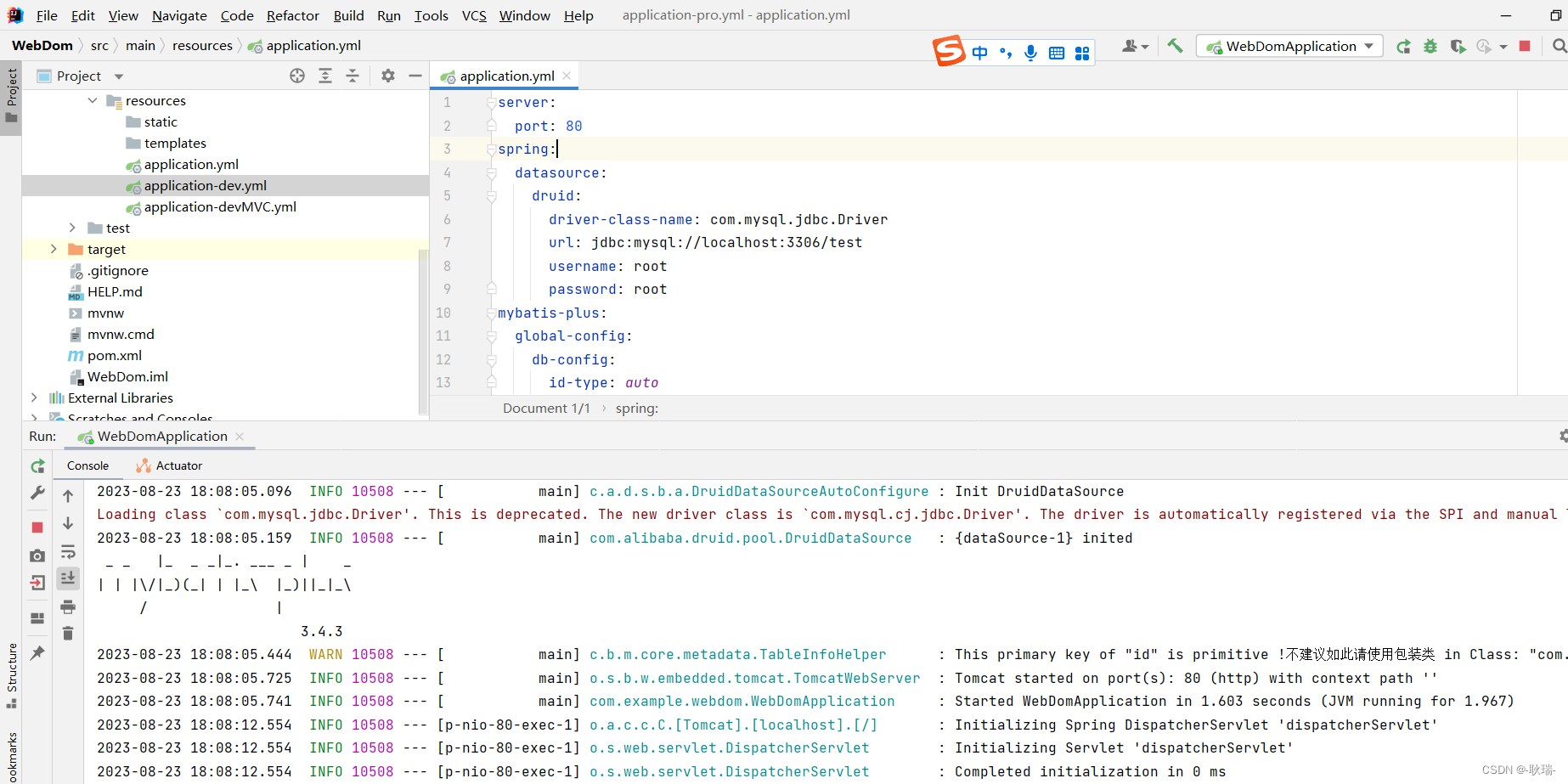Run with coverage shield icon
Image resolution: width=1568 pixels, height=784 pixels.
tap(1458, 47)
